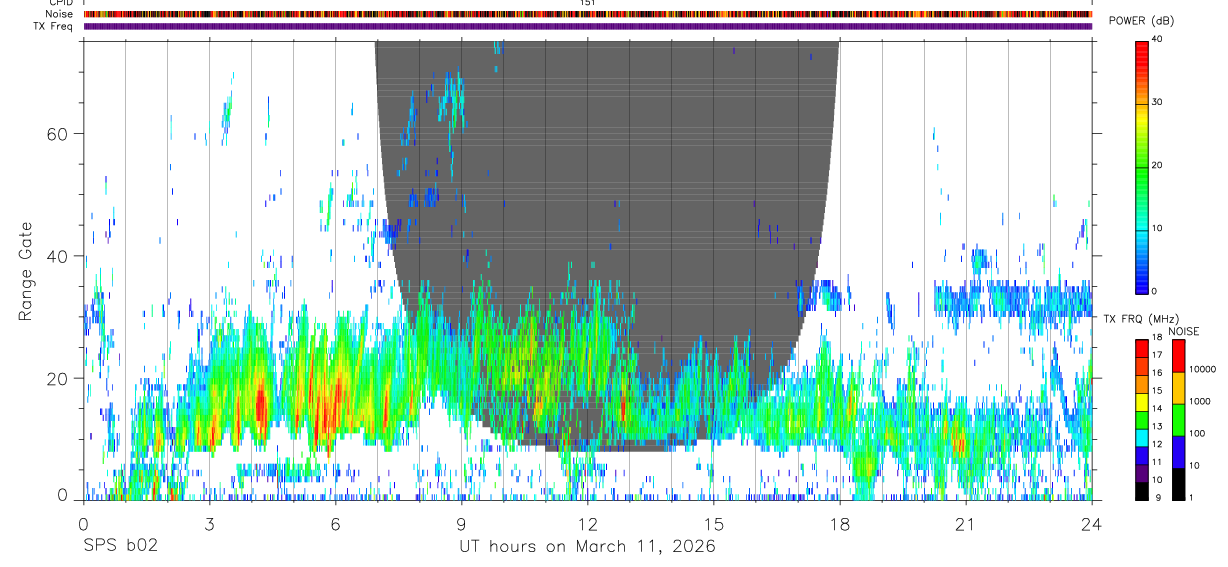Click the Range Gate y-axis title

click(27, 272)
